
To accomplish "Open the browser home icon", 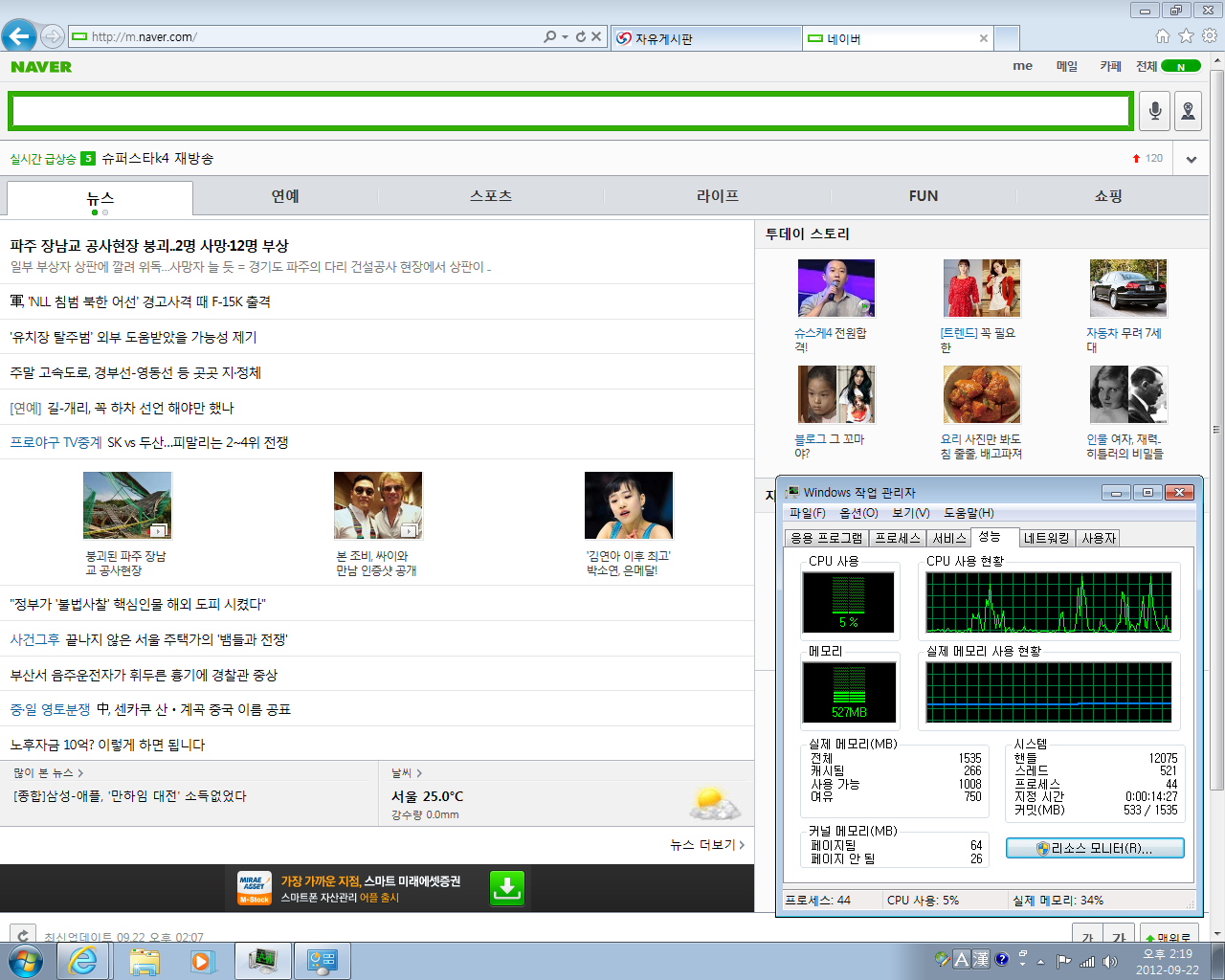I will point(1163,35).
